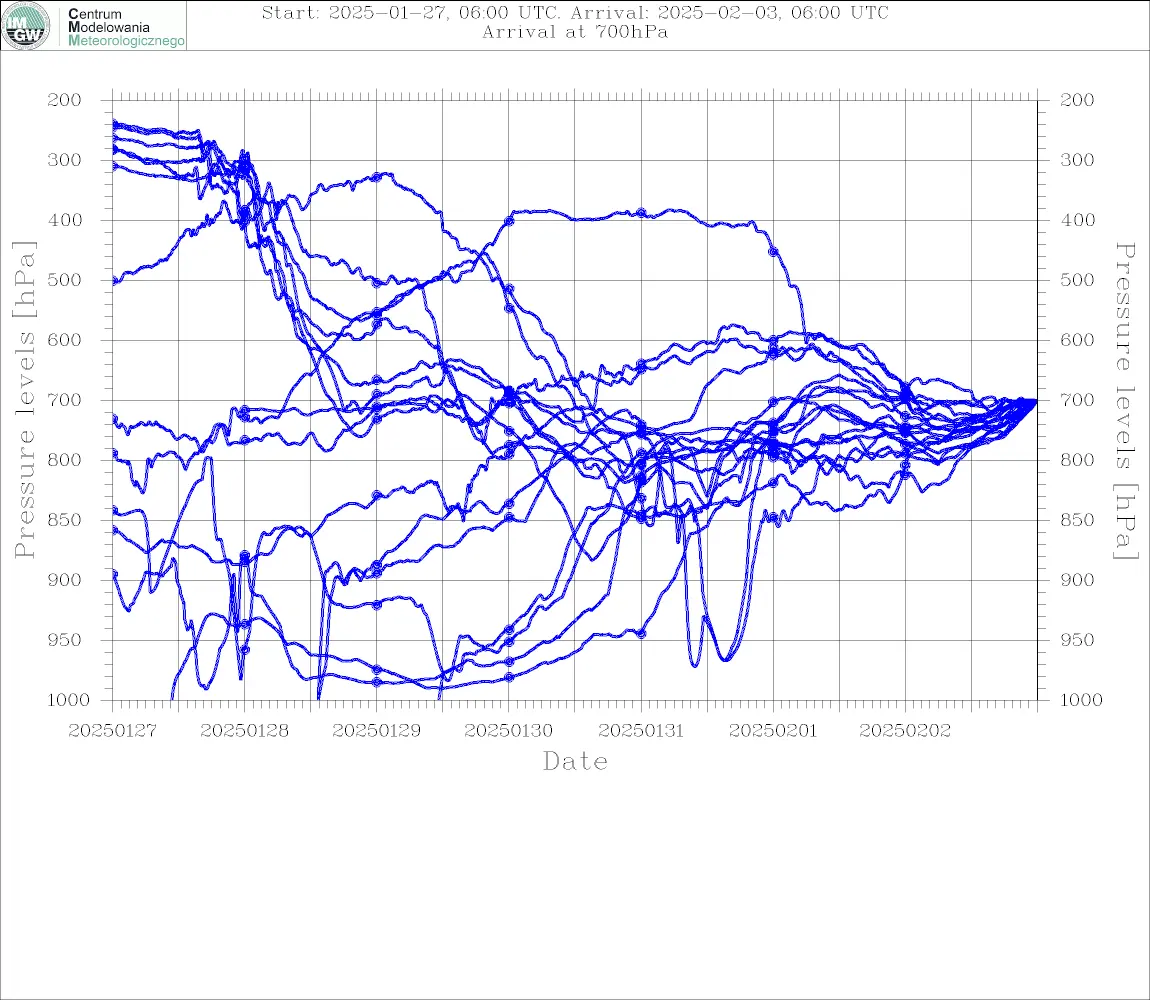
Task: Click the right axis 500 label
Action: pyautogui.click(x=1077, y=280)
